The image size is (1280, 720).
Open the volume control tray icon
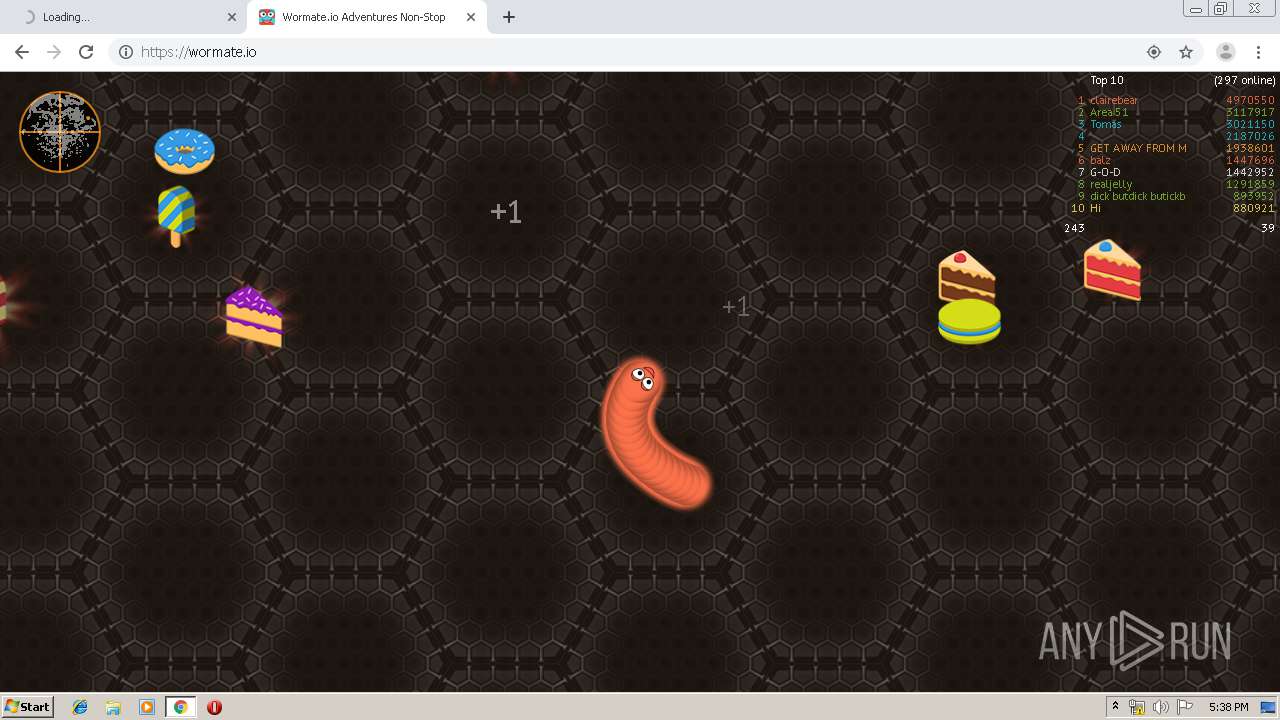(x=1161, y=707)
